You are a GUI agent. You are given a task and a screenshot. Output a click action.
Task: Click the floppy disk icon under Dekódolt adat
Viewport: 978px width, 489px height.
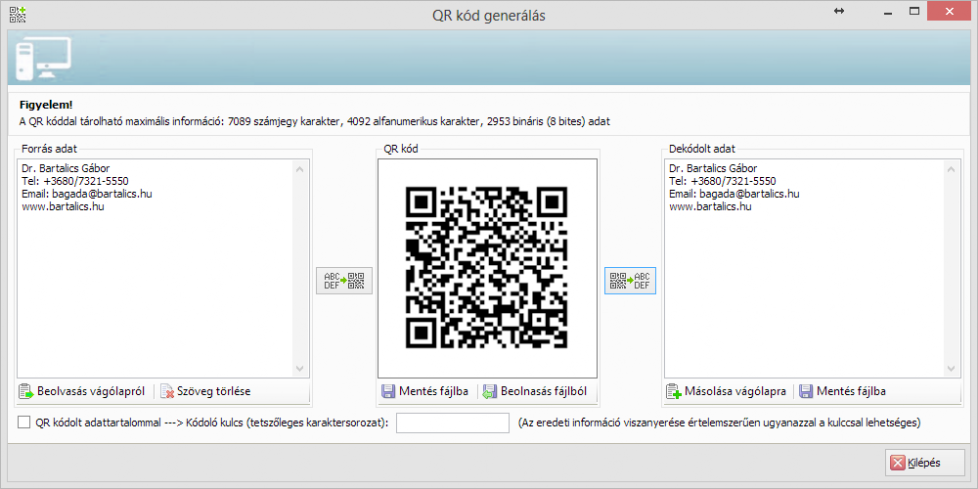806,392
